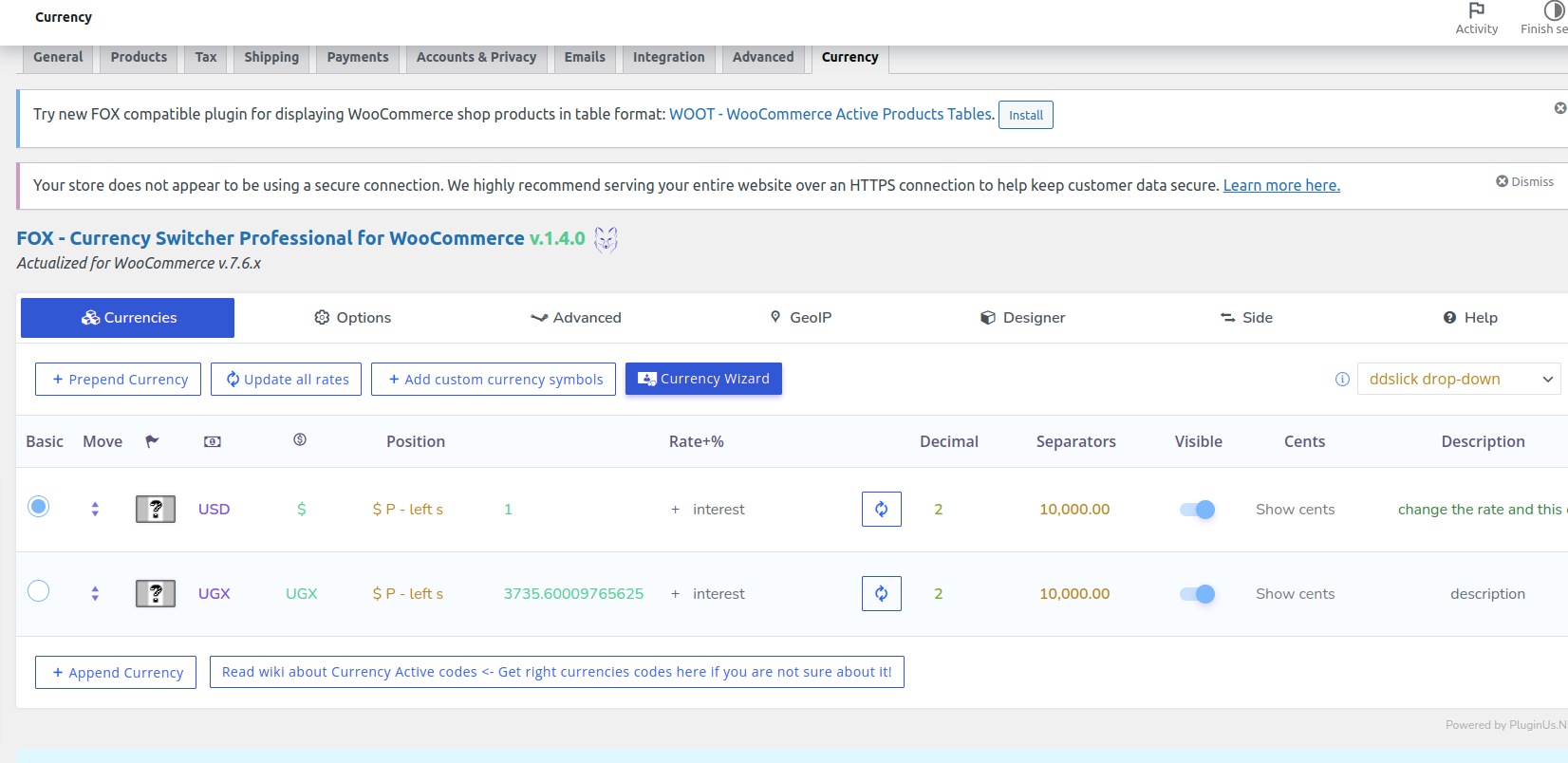
Task: Select the Currencies plugin tab
Action: point(128,318)
